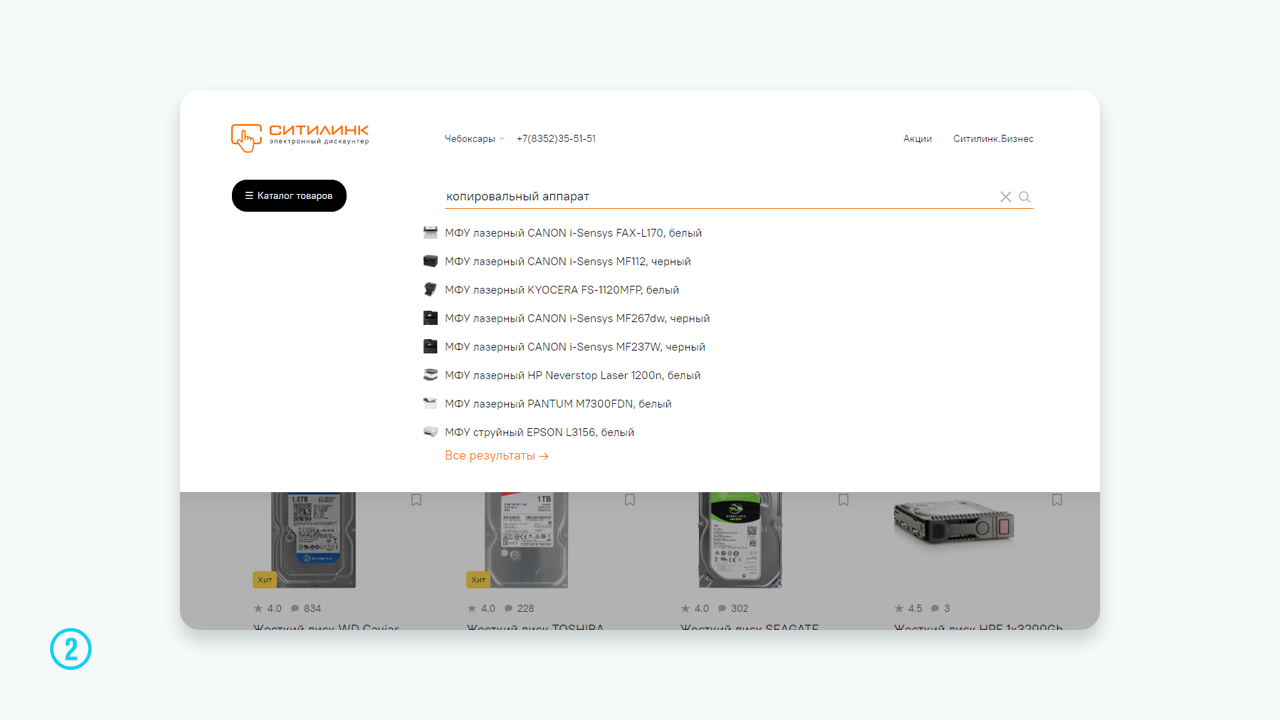
Task: Open the SEAGATE drive product image
Action: [x=740, y=539]
